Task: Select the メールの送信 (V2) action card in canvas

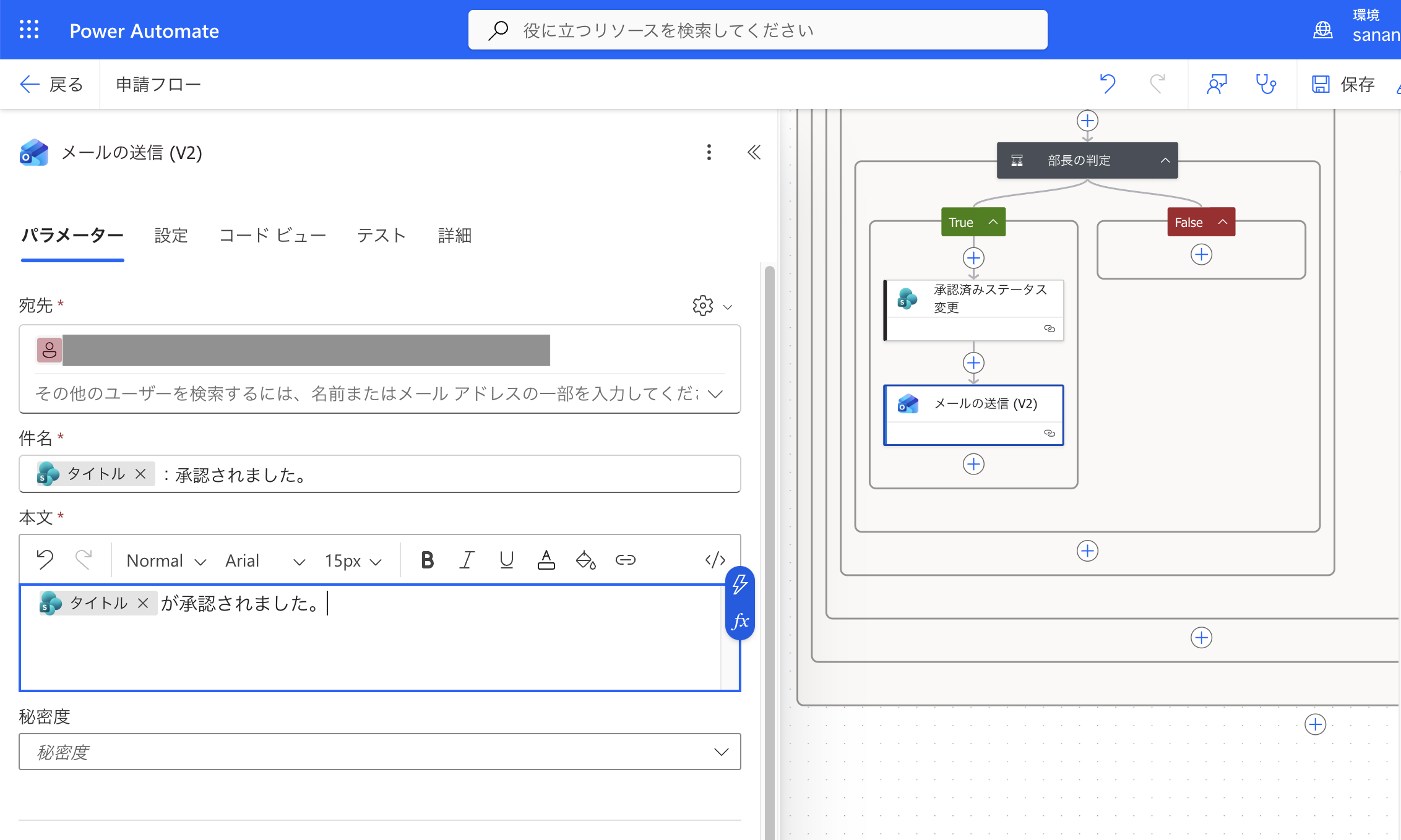Action: [x=973, y=415]
